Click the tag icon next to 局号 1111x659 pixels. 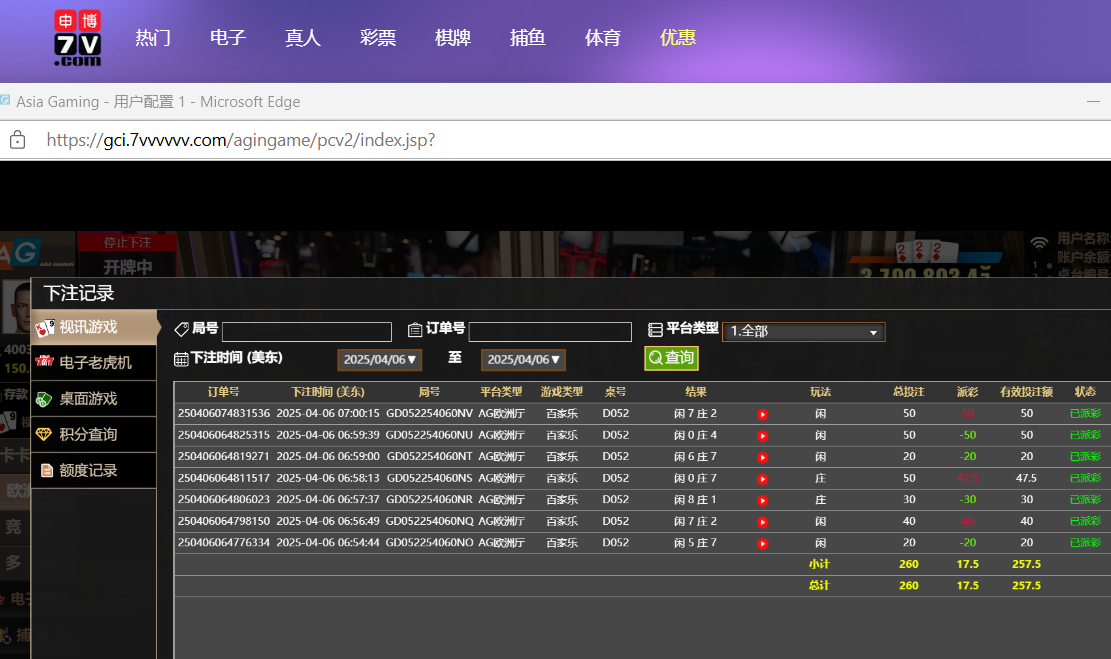click(181, 329)
